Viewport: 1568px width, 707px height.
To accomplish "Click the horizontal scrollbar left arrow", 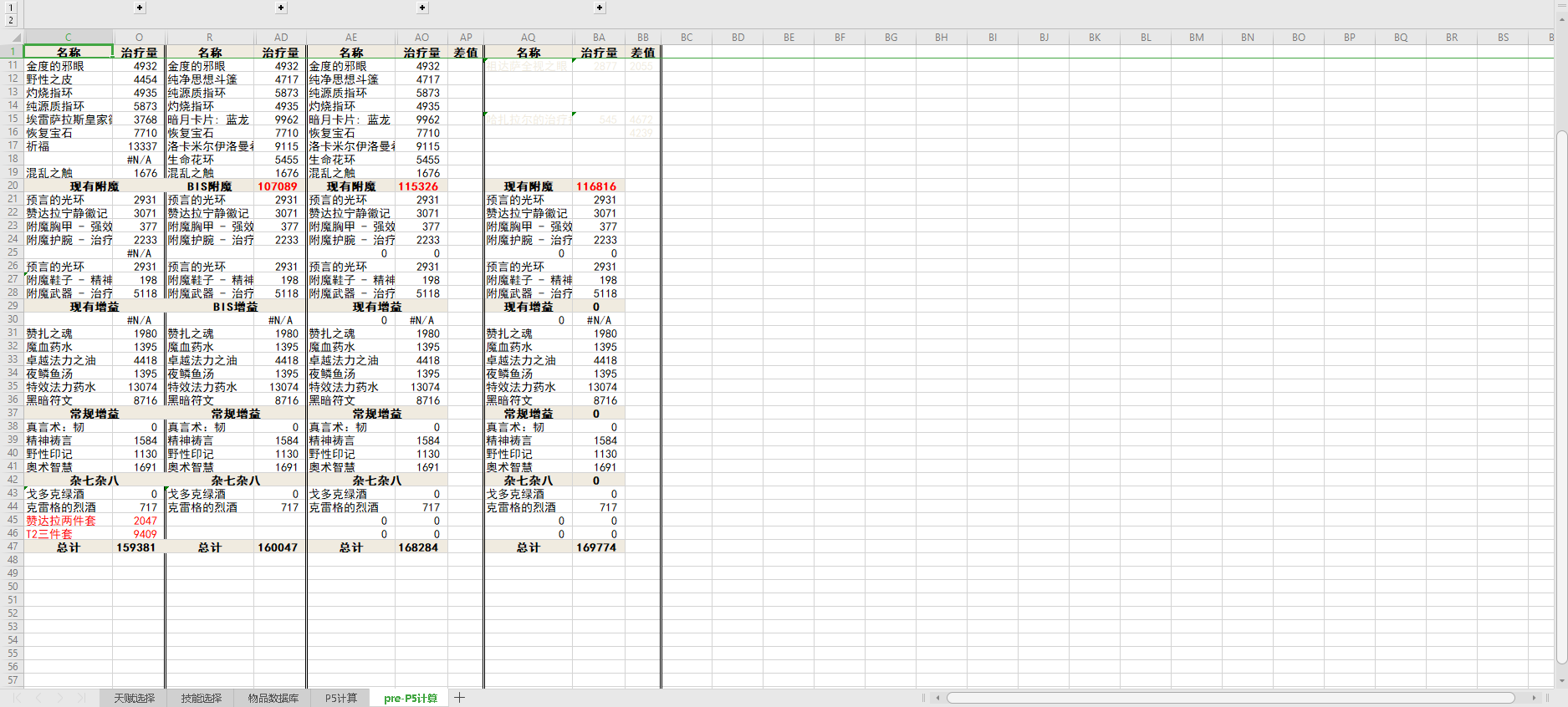I will (937, 698).
